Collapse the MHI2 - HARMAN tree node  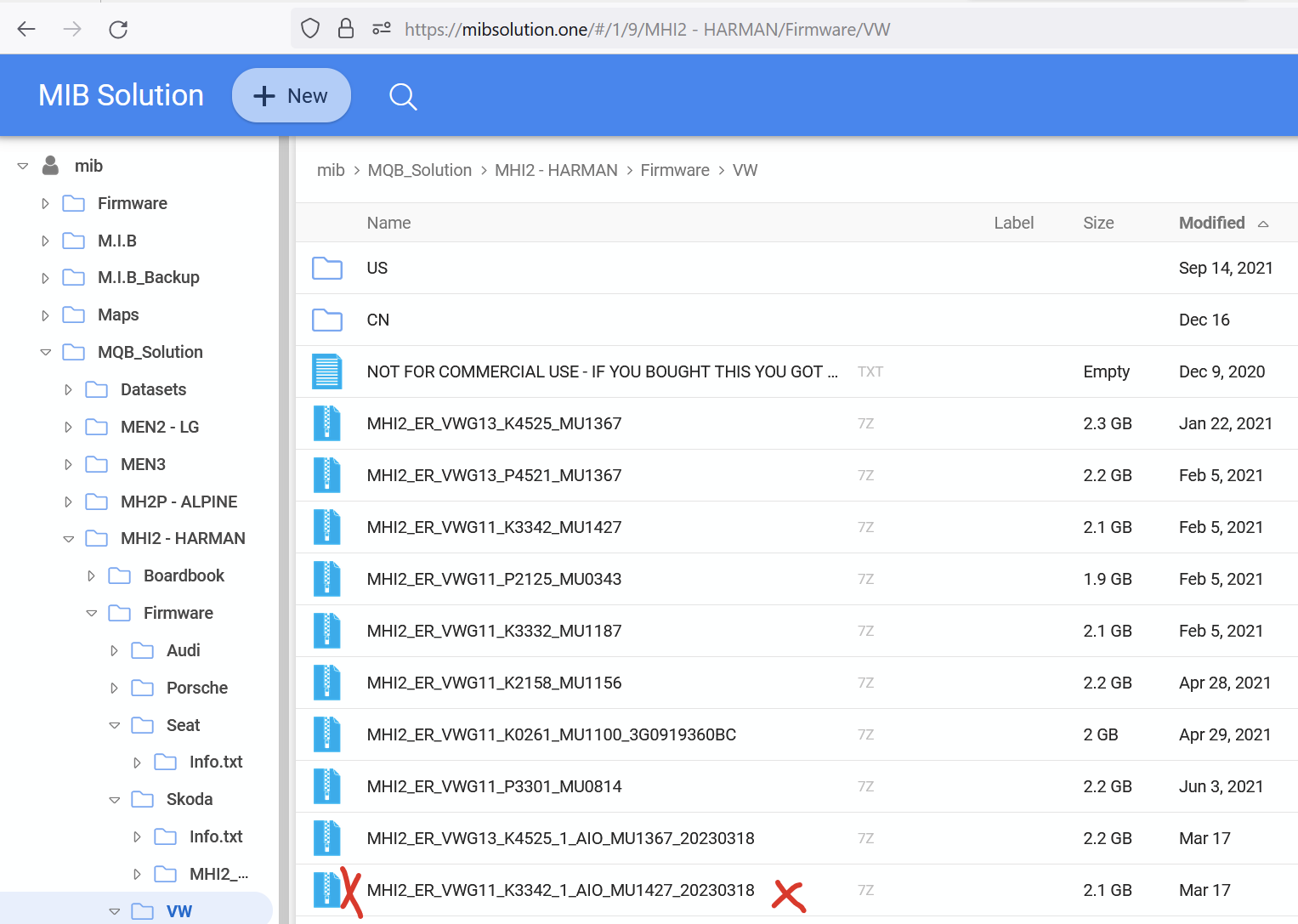click(x=69, y=539)
